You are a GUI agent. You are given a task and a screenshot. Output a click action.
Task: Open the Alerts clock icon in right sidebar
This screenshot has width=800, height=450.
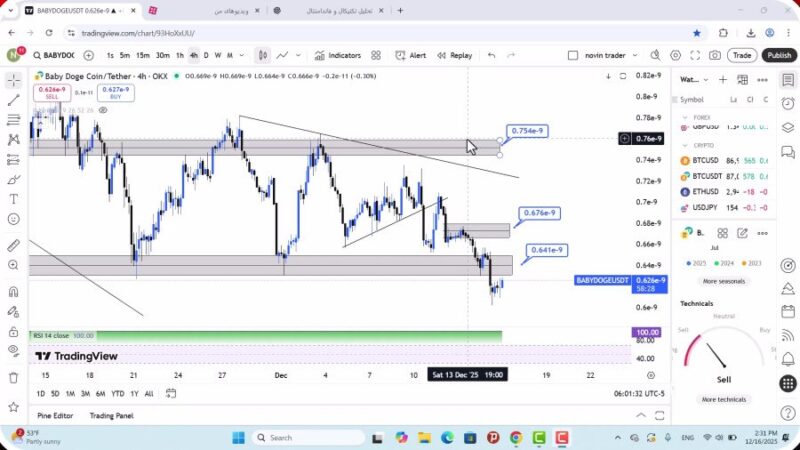788,102
